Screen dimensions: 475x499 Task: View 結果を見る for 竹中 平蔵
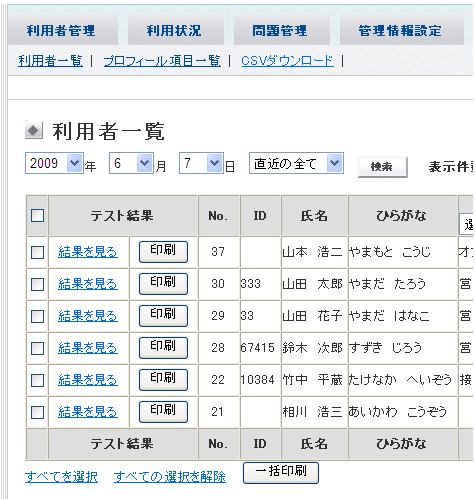click(x=88, y=380)
